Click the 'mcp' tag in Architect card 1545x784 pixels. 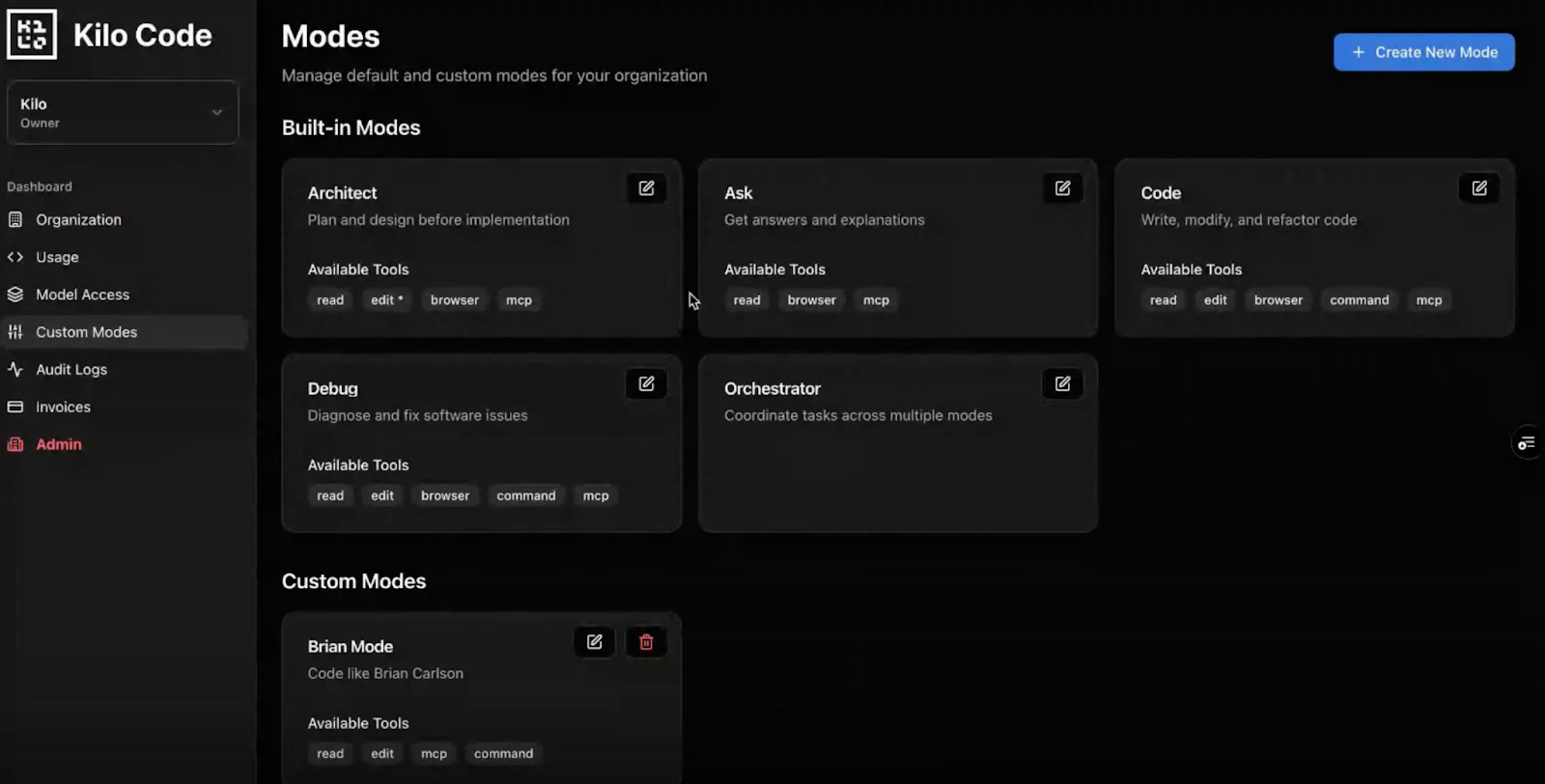coord(520,300)
